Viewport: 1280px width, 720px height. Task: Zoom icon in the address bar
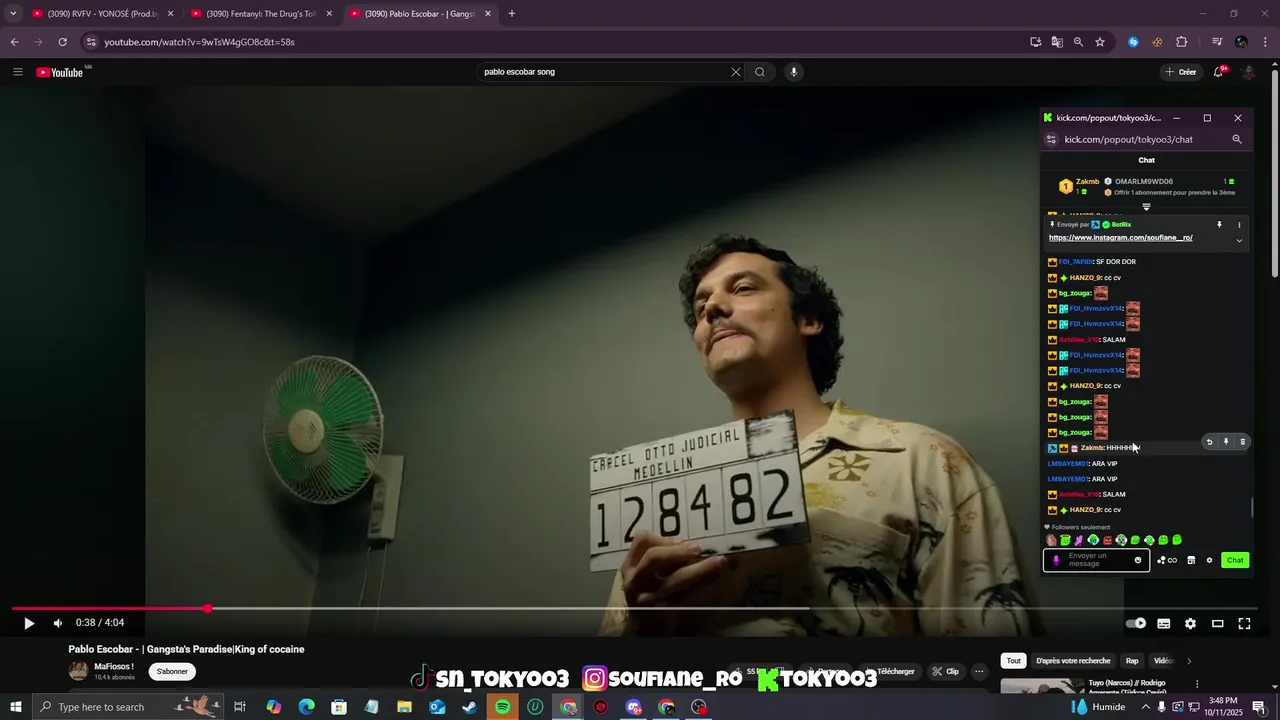click(1078, 42)
